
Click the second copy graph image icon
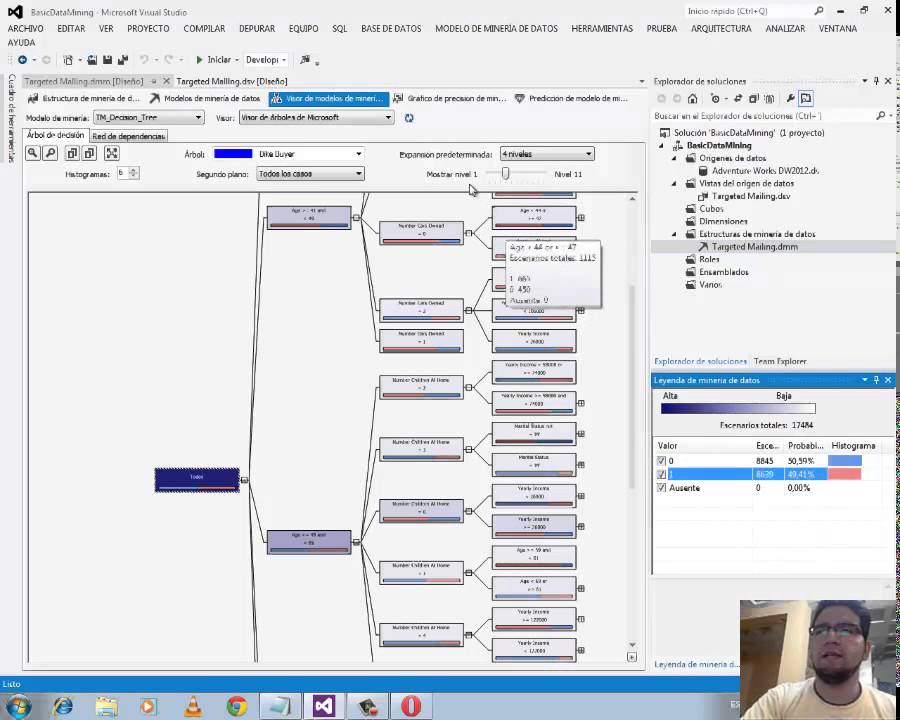pos(90,153)
